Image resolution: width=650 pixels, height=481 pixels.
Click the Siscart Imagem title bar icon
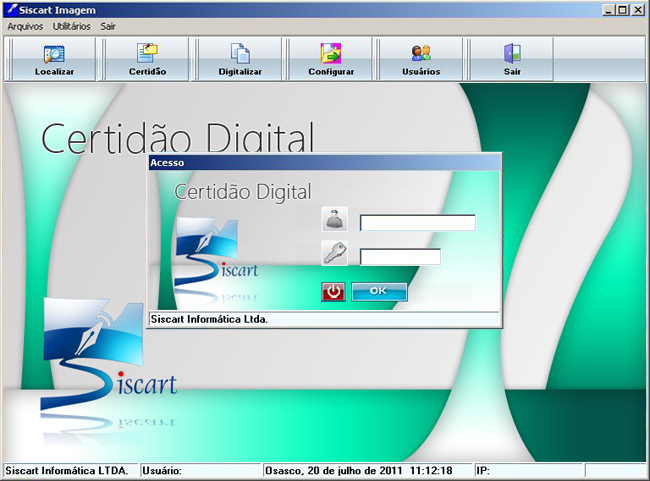pos(12,10)
